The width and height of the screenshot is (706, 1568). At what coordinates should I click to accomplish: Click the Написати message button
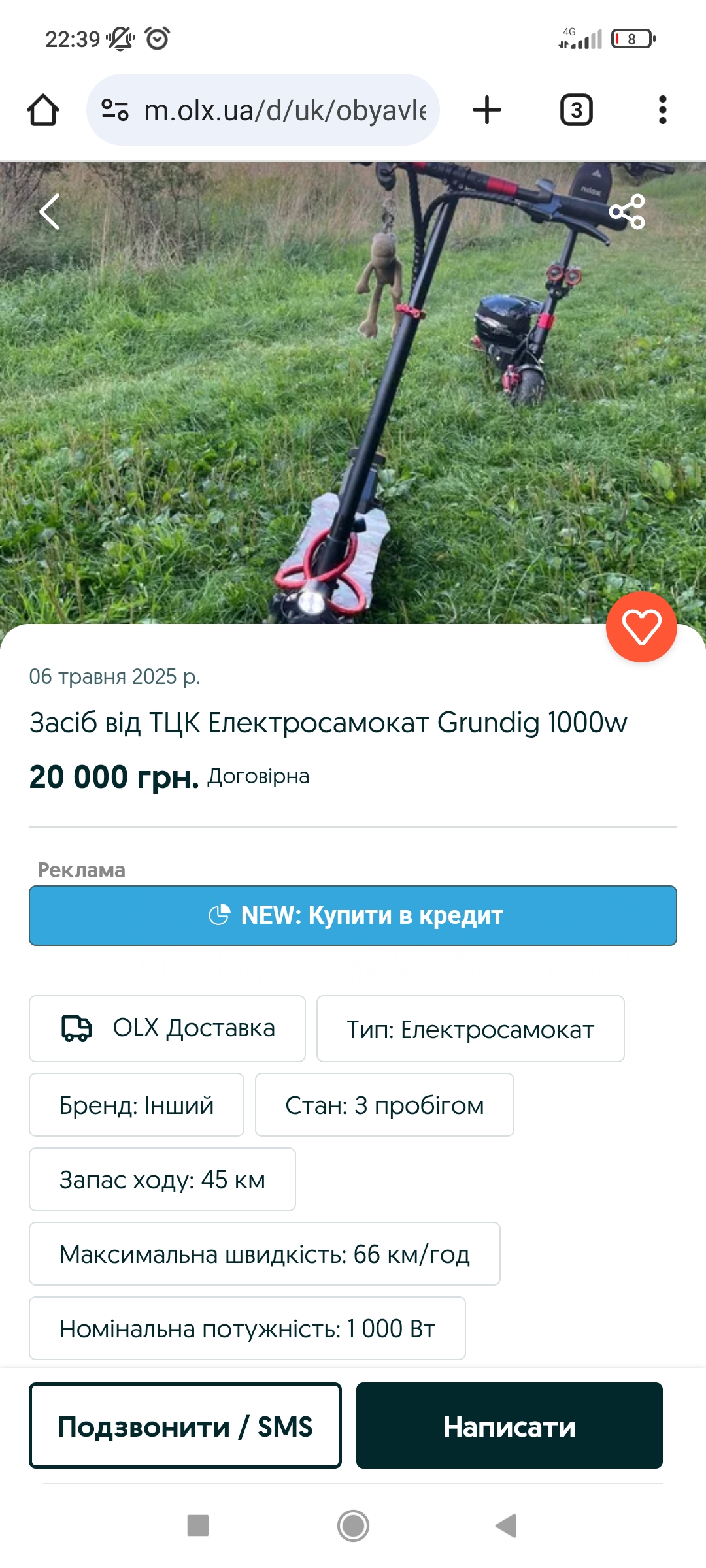(x=509, y=1426)
